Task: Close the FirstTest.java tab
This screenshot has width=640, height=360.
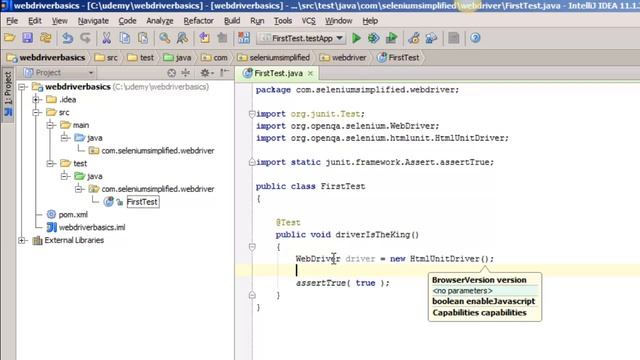Action: coord(310,73)
